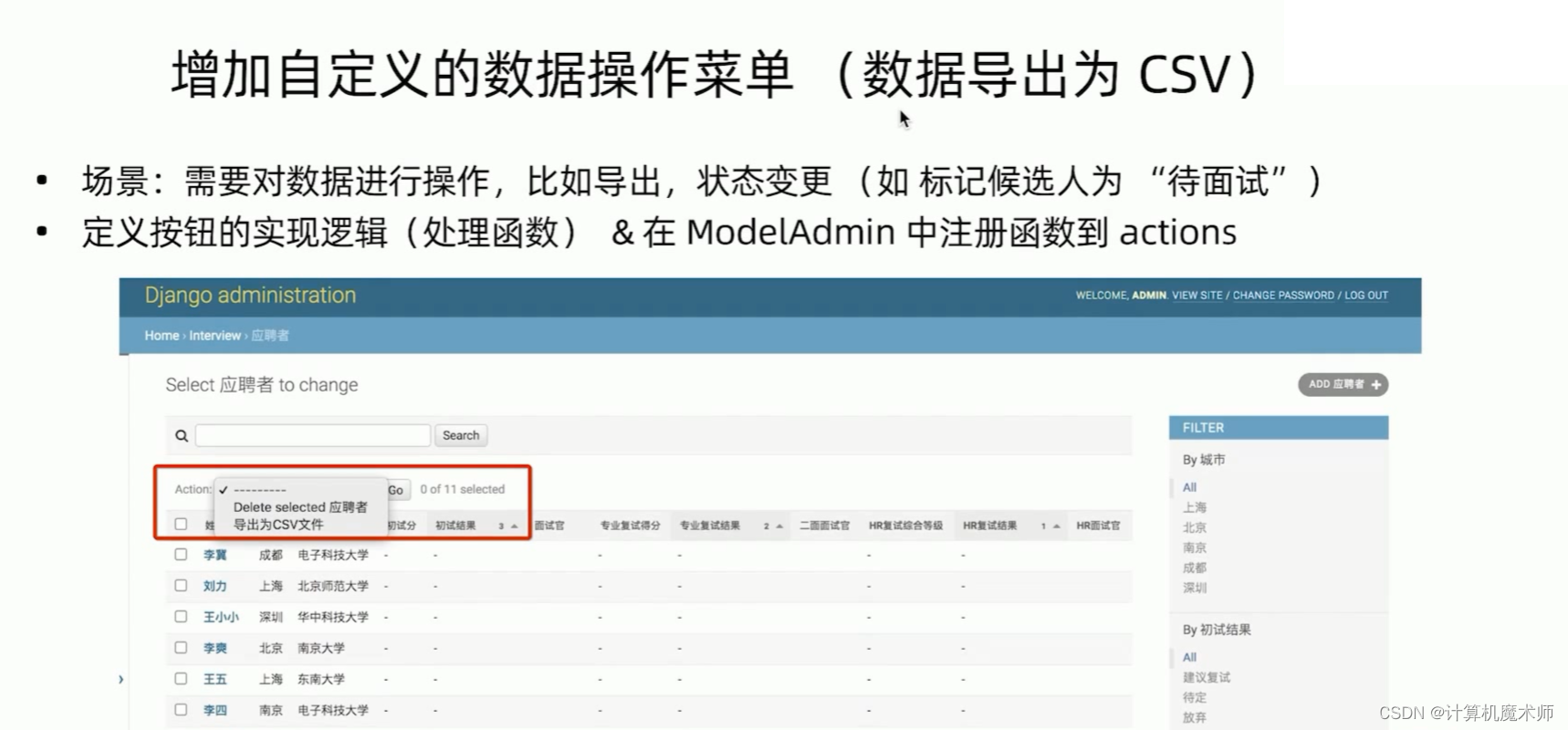Click the Go button beside Action
Screen dimensions: 1568x730
[x=397, y=490]
